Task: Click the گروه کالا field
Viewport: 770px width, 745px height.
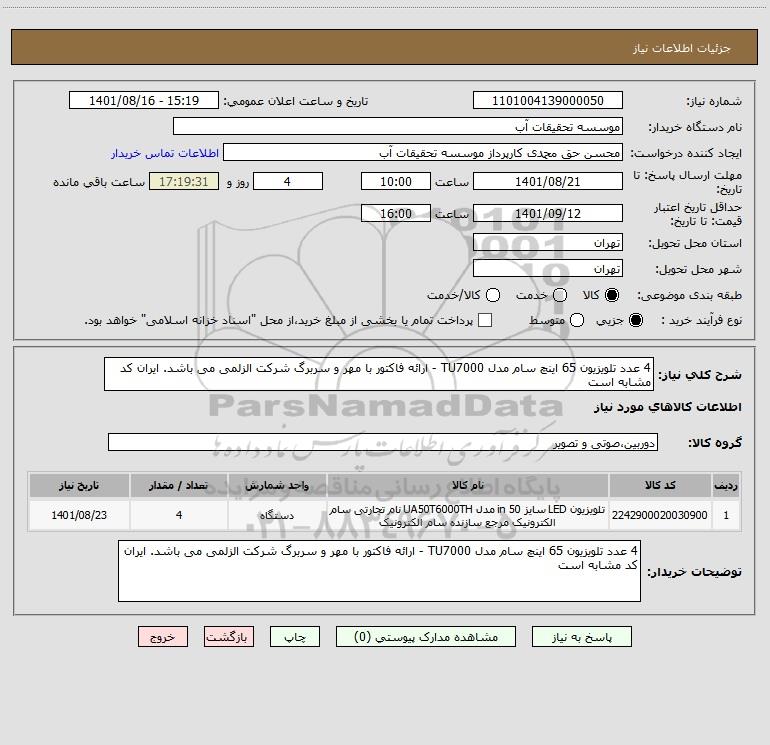Action: (383, 442)
